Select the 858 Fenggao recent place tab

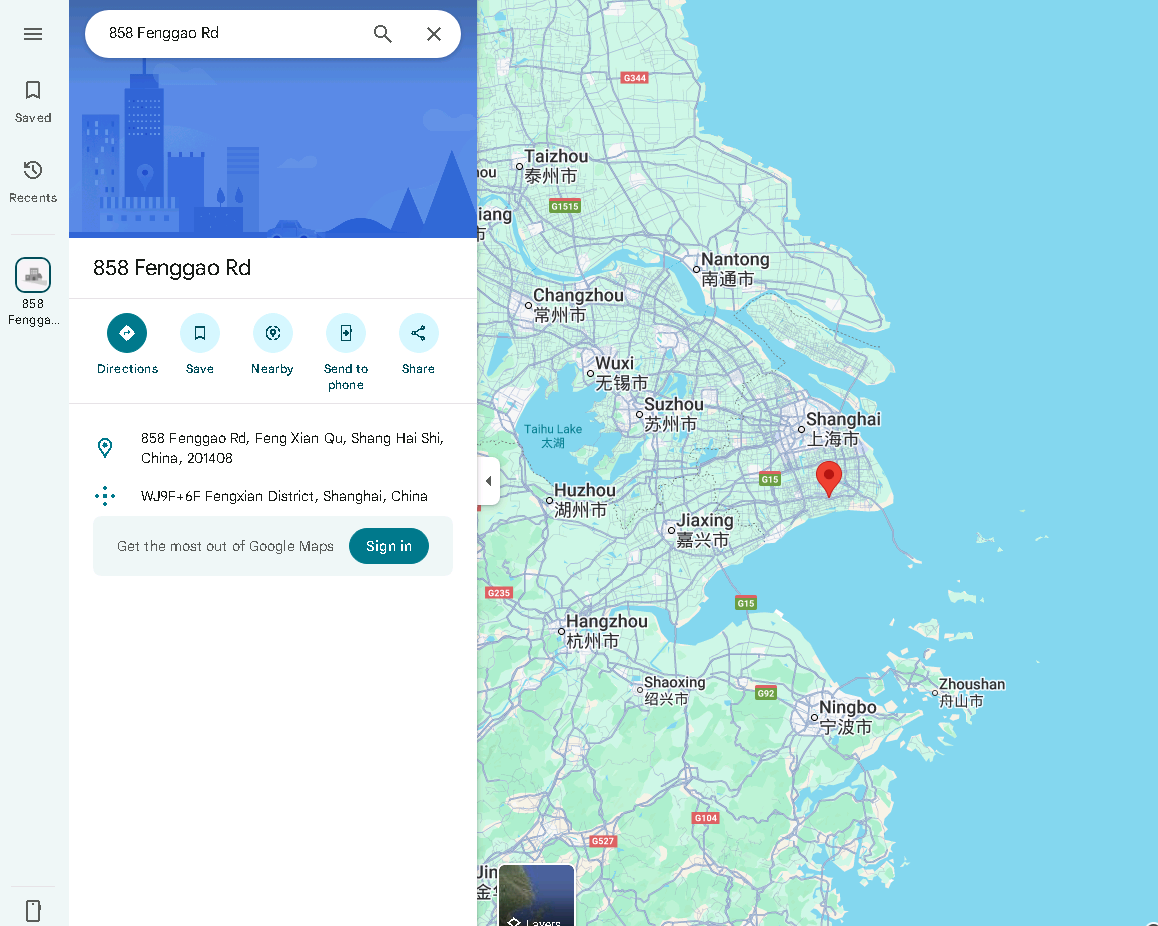33,292
